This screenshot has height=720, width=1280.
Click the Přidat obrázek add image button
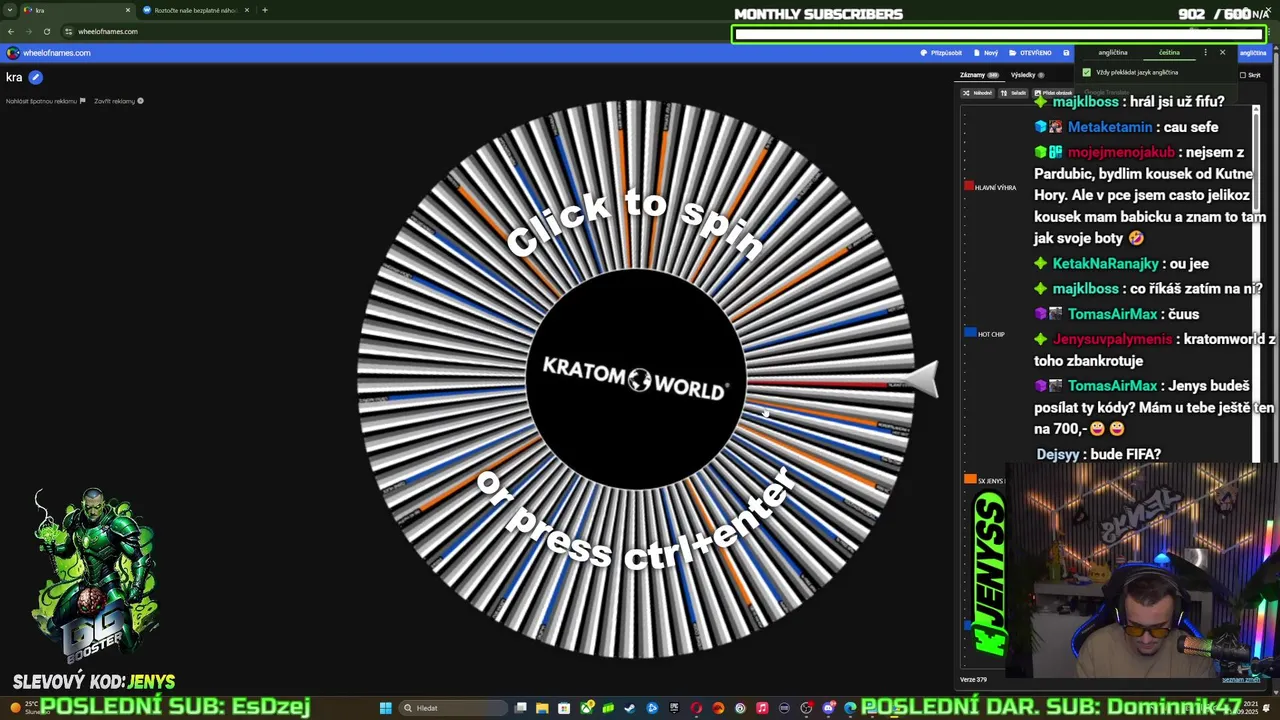pyautogui.click(x=1054, y=93)
